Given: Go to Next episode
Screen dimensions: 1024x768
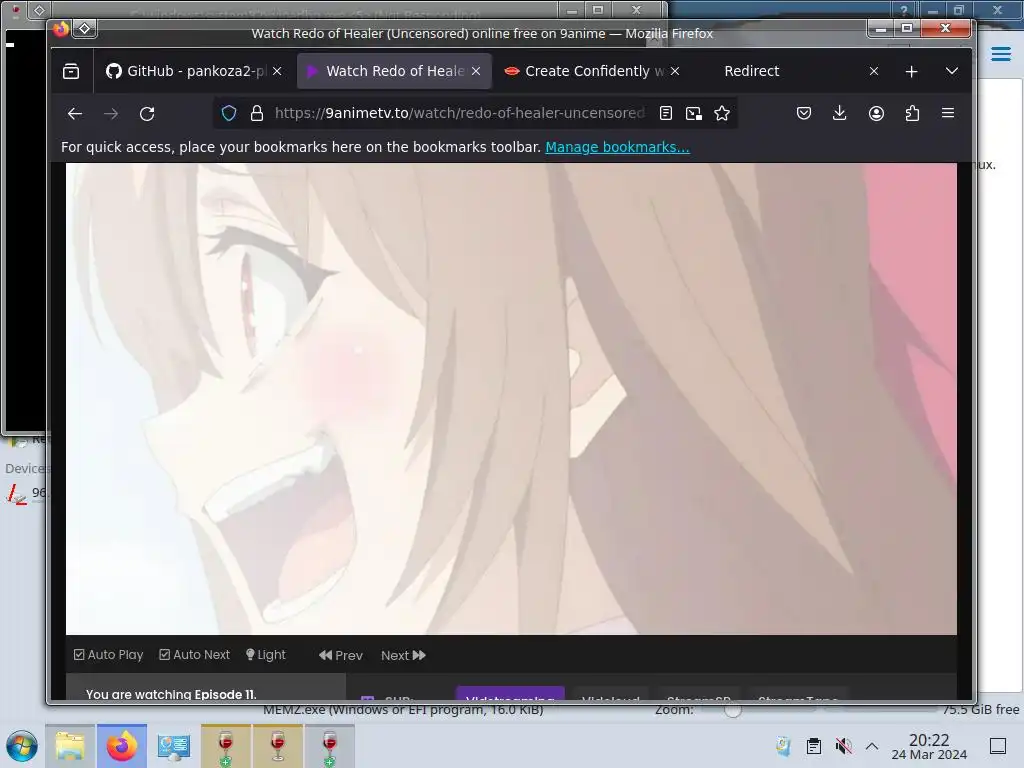Looking at the screenshot, I should [x=403, y=655].
